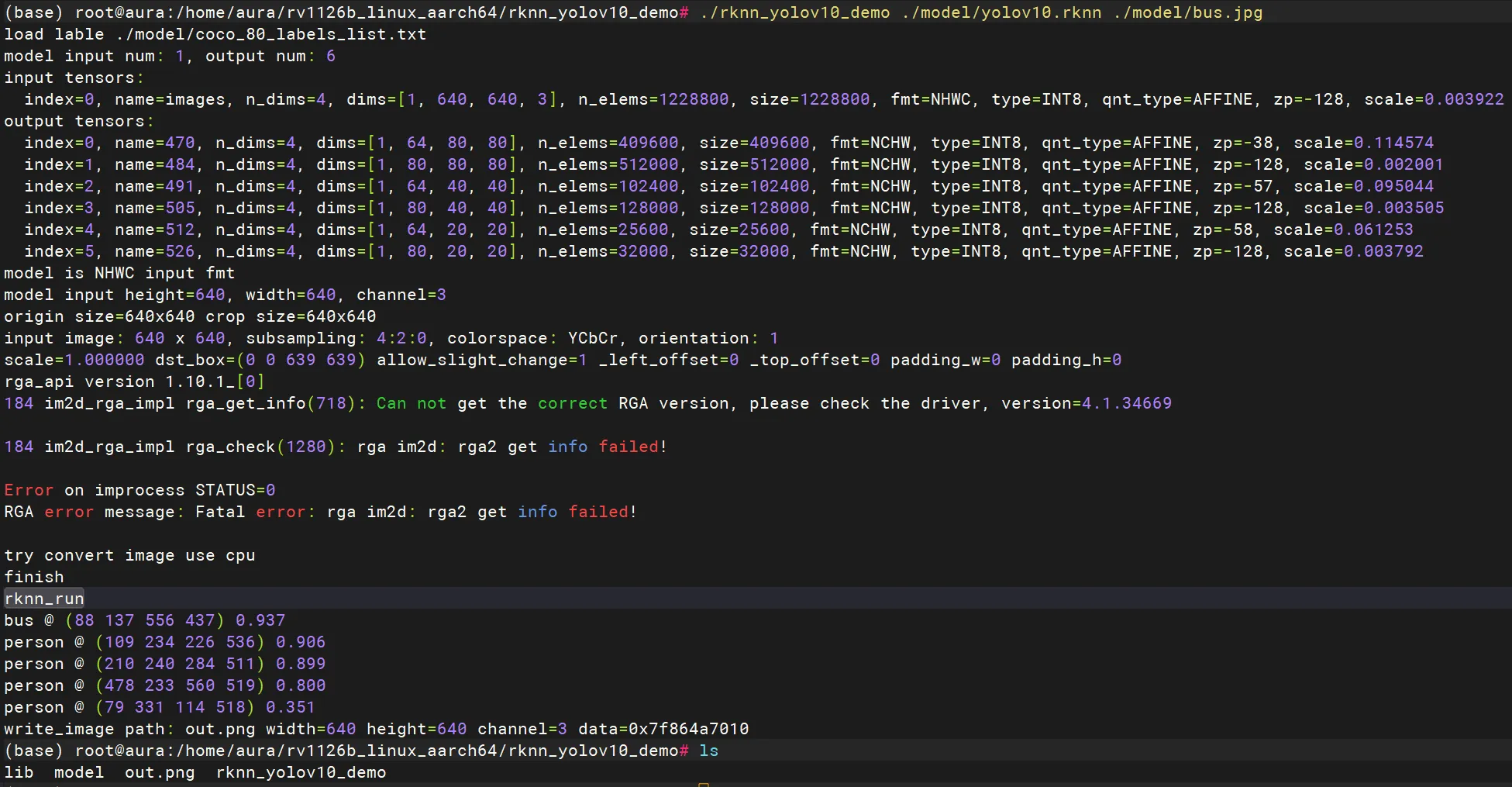This screenshot has width=1512, height=787.
Task: Click the './rknn_yolov10_demo' command text
Action: [x=794, y=12]
